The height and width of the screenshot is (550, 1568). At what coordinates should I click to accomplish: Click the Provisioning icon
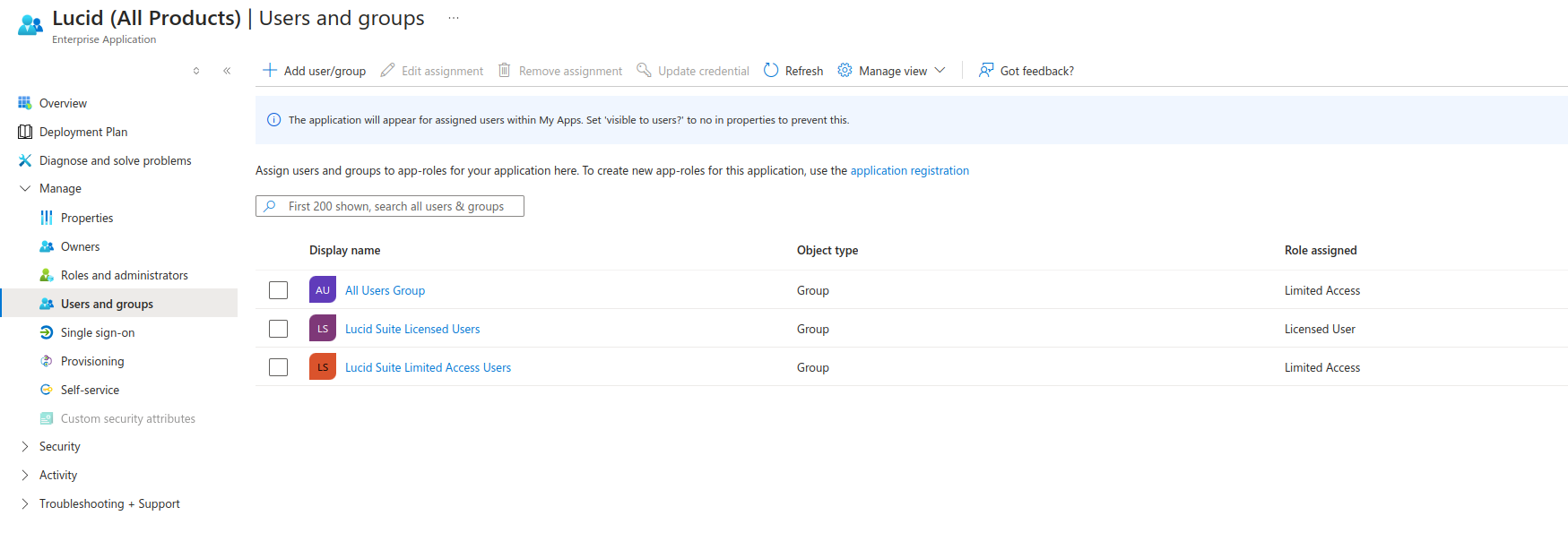[47, 361]
